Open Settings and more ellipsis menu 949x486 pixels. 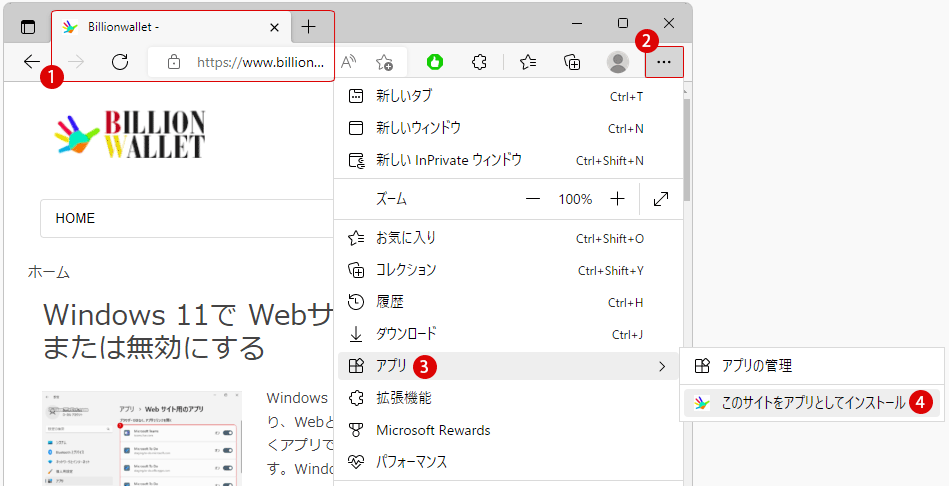tap(664, 62)
